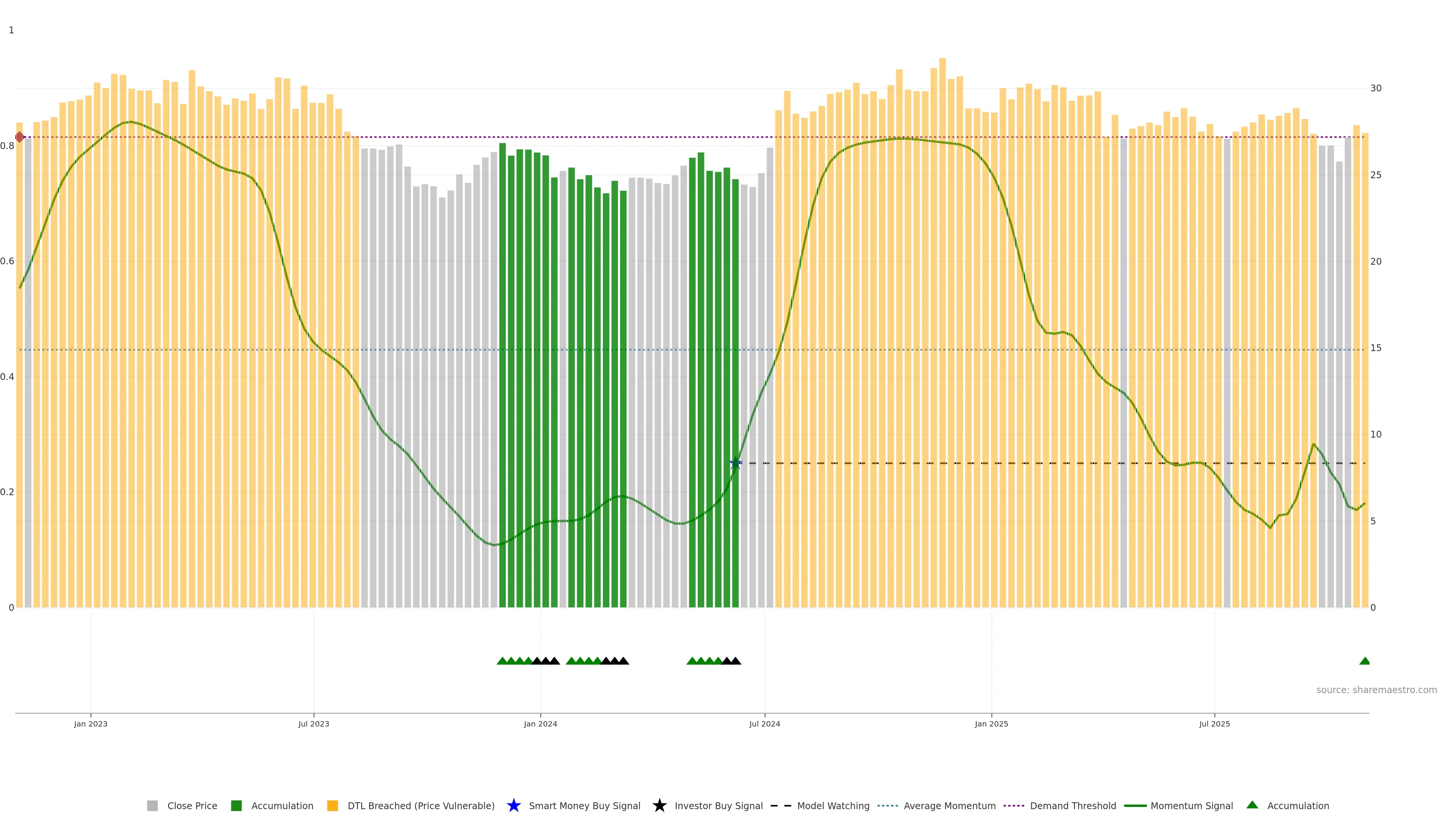Image resolution: width=1456 pixels, height=819 pixels.
Task: Click the red diamond marker at Demand Threshold start
Action: (x=20, y=137)
